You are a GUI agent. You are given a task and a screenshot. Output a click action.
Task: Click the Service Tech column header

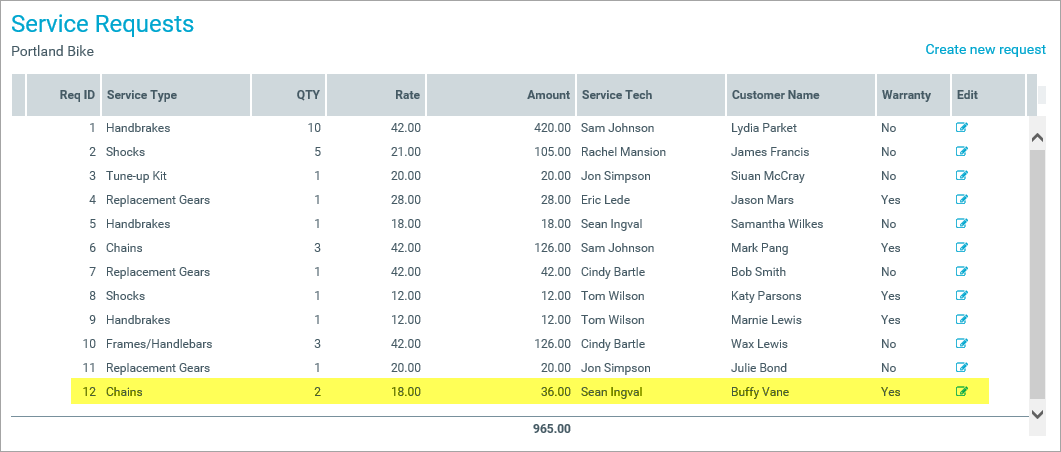click(616, 95)
